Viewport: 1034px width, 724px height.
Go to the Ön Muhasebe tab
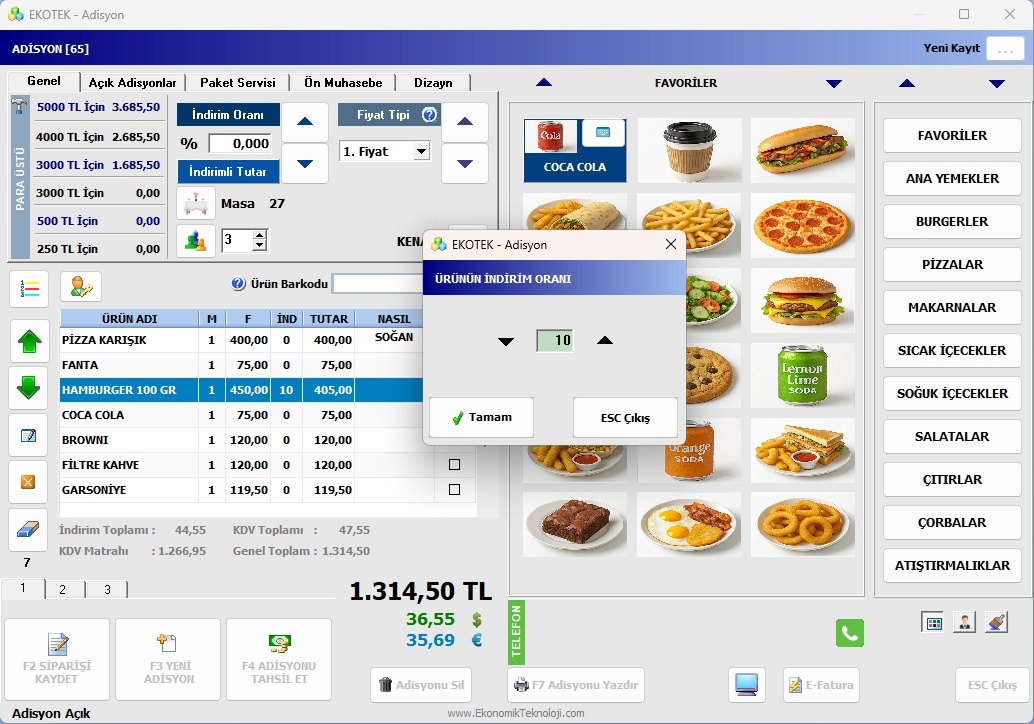[x=343, y=83]
